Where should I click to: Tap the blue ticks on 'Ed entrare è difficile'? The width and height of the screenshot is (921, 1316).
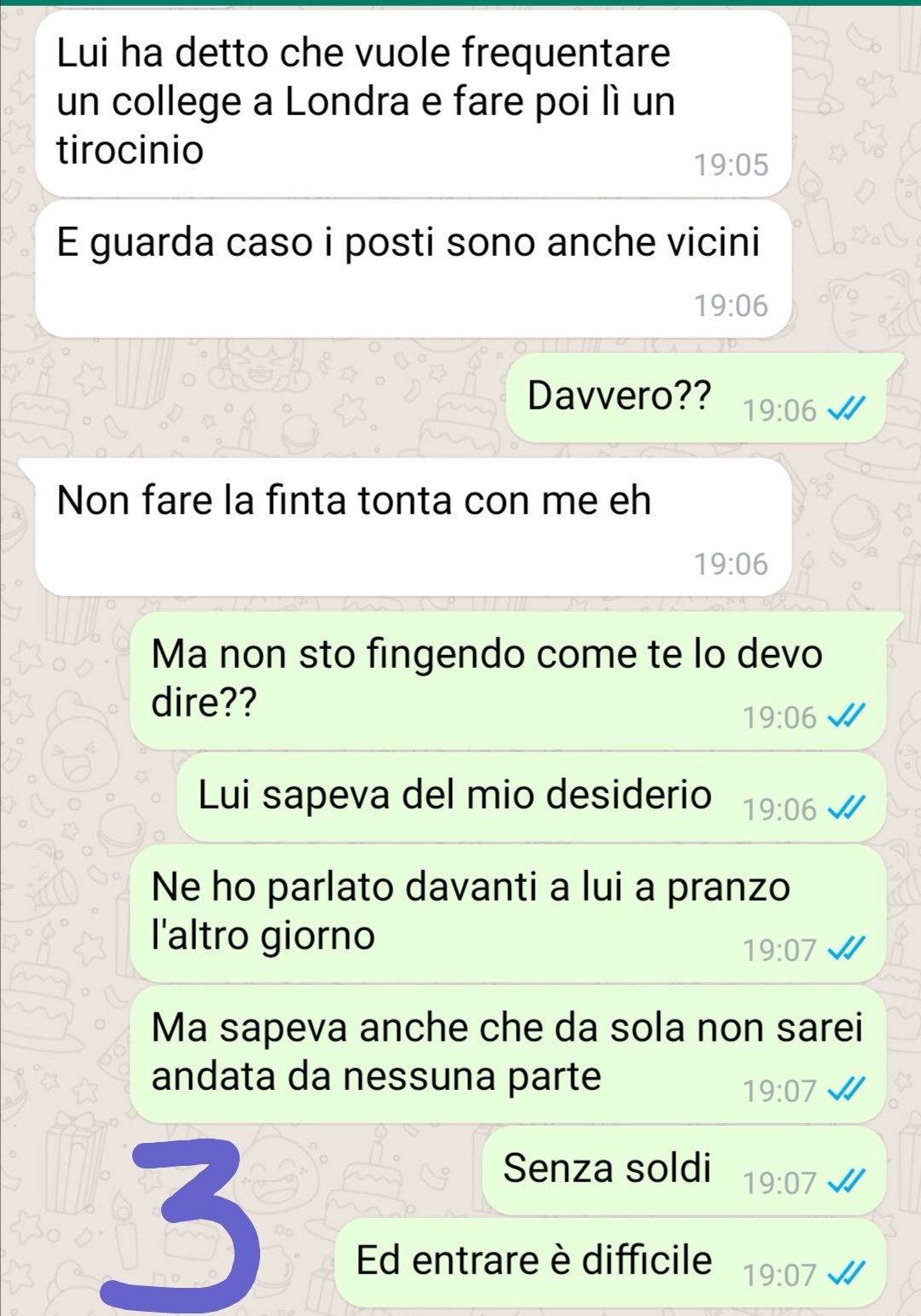849,1274
